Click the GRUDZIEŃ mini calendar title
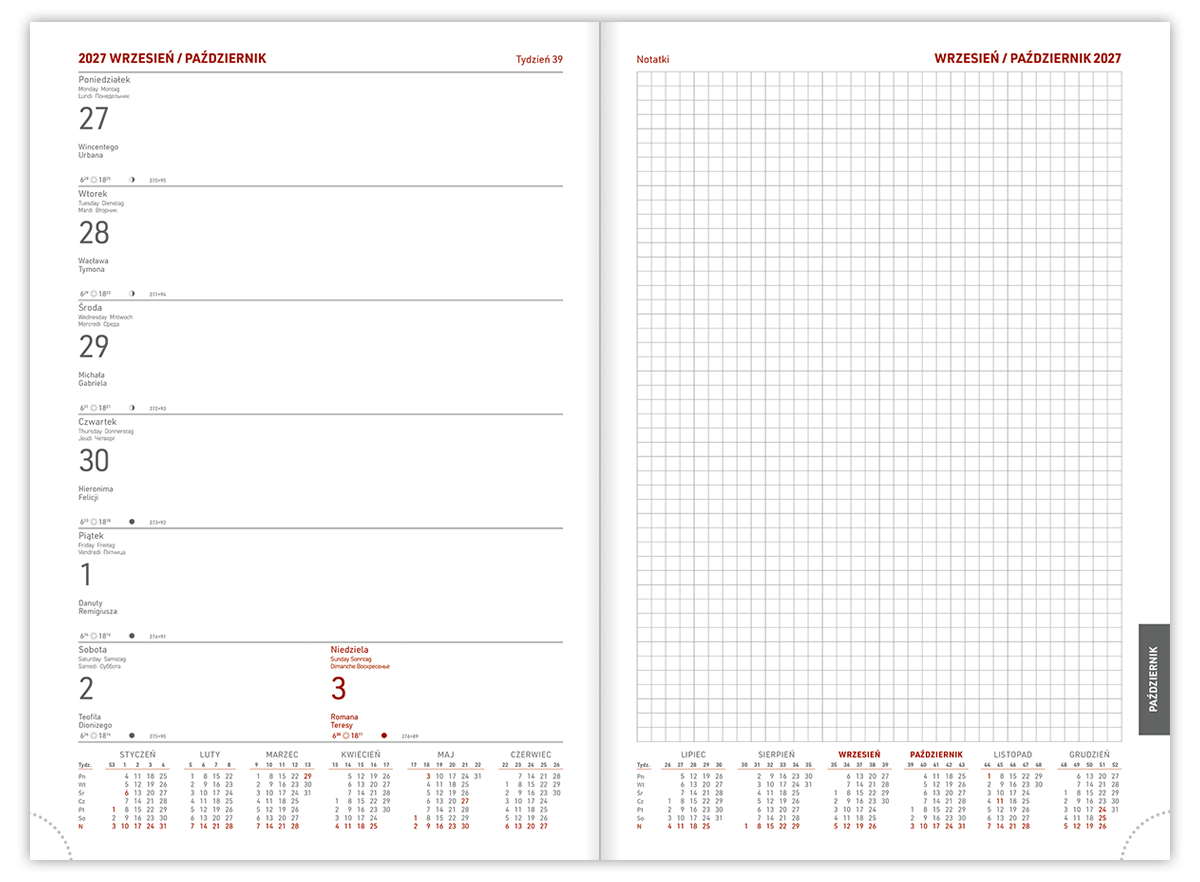1200x882 pixels. coord(1089,755)
